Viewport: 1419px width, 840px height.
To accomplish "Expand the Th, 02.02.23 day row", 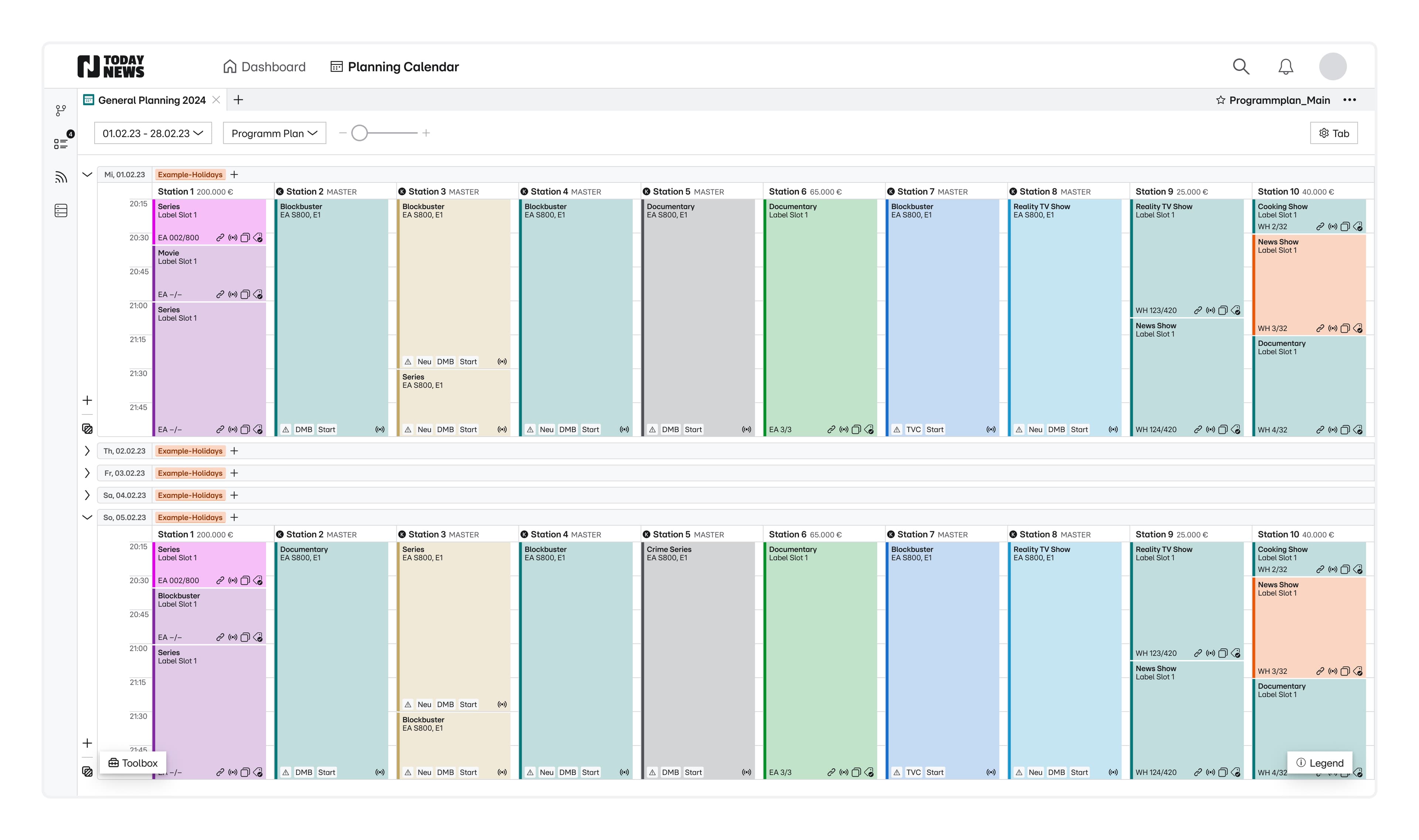I will (x=87, y=451).
